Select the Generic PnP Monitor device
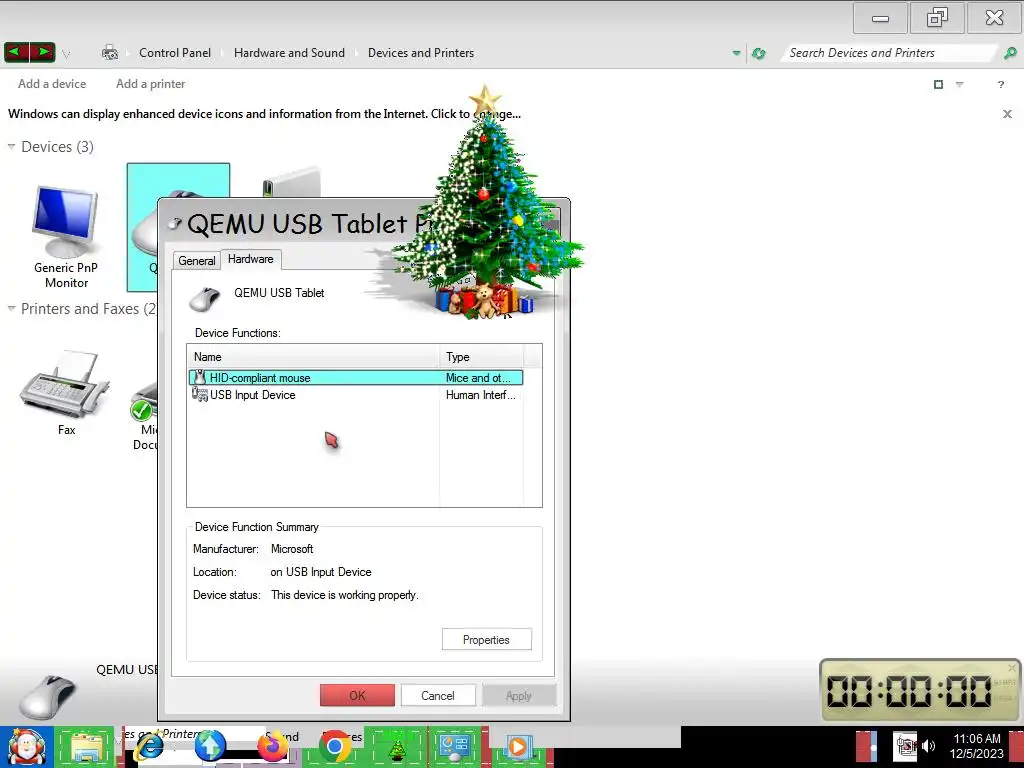Screen dimensions: 1024x768 pyautogui.click(x=66, y=237)
